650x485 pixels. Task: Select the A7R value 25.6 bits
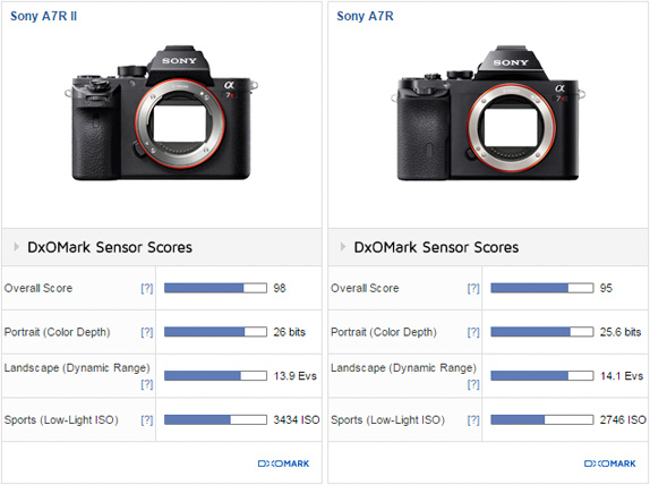pyautogui.click(x=621, y=332)
